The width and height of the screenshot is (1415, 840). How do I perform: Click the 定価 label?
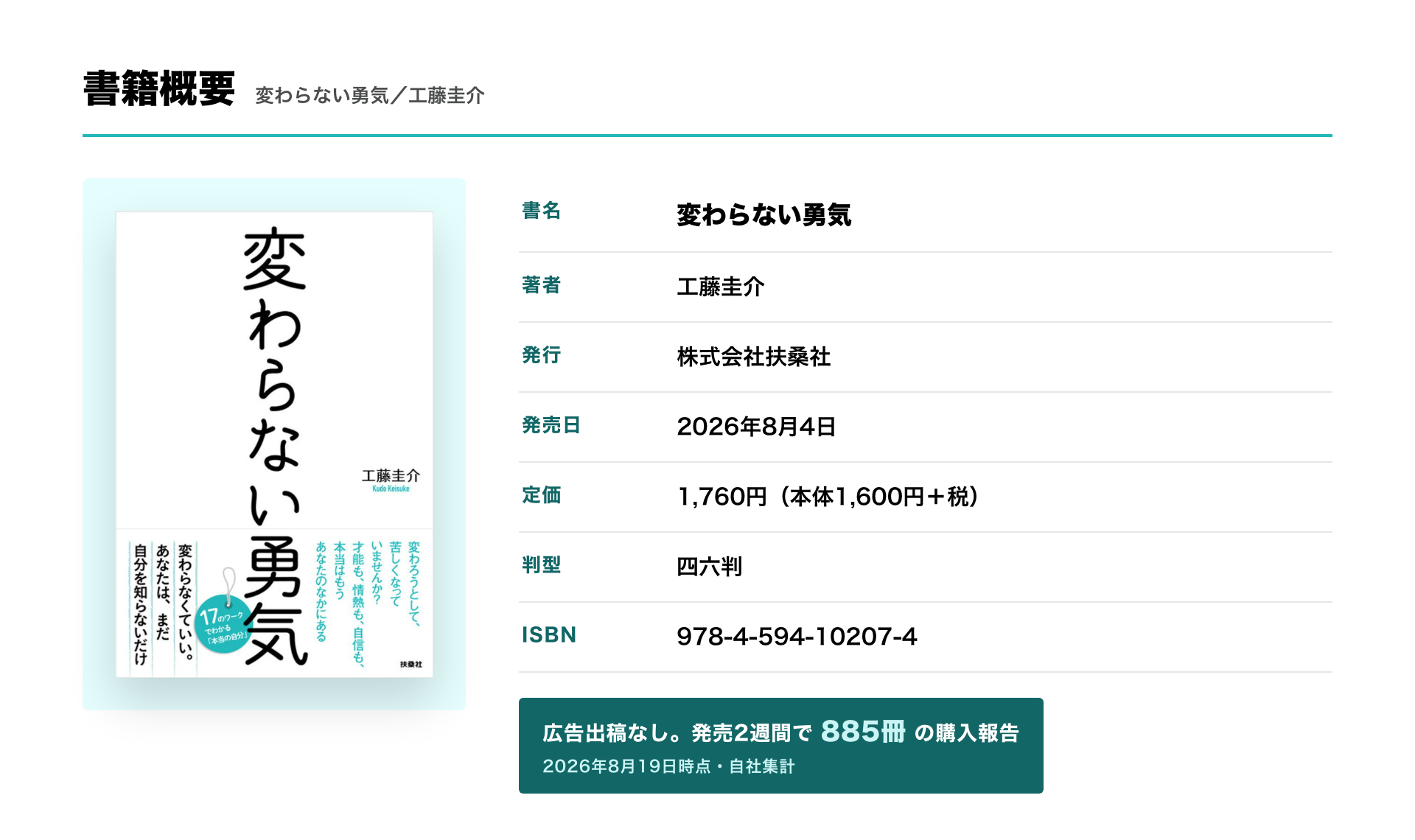[x=542, y=495]
